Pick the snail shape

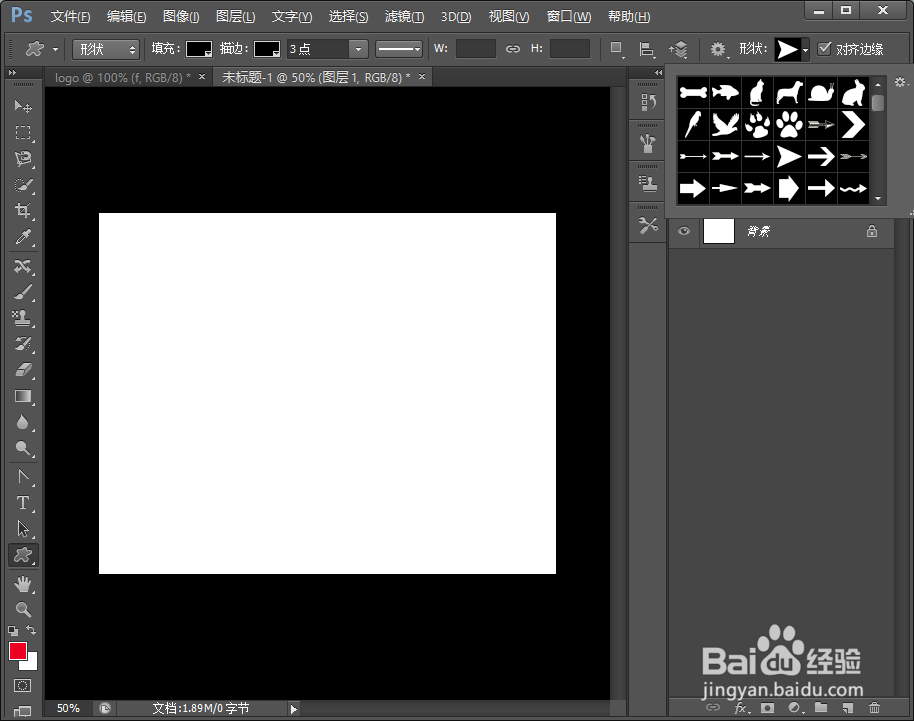coord(821,92)
